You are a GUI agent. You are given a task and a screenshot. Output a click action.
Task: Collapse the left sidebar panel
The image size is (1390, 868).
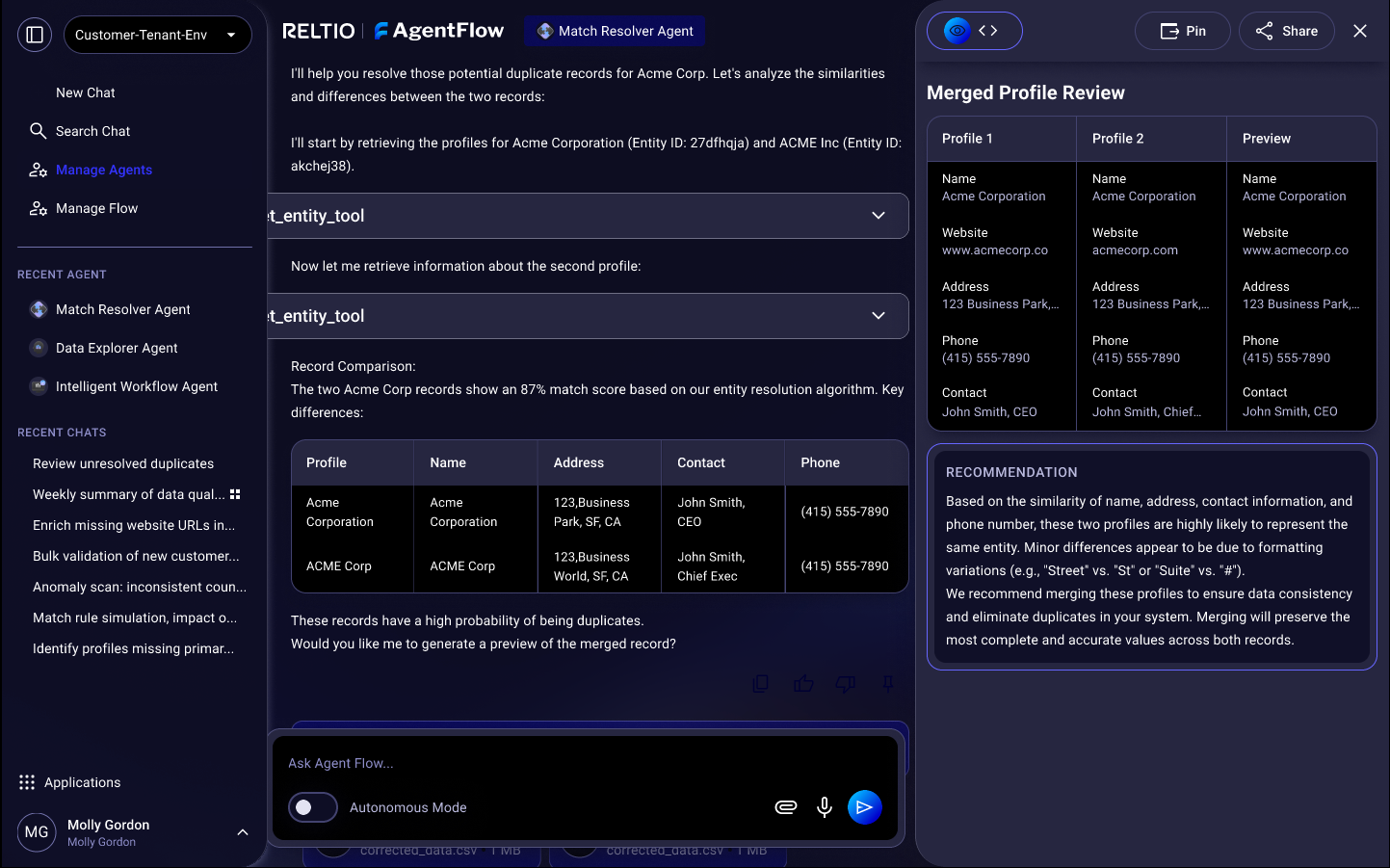click(34, 34)
